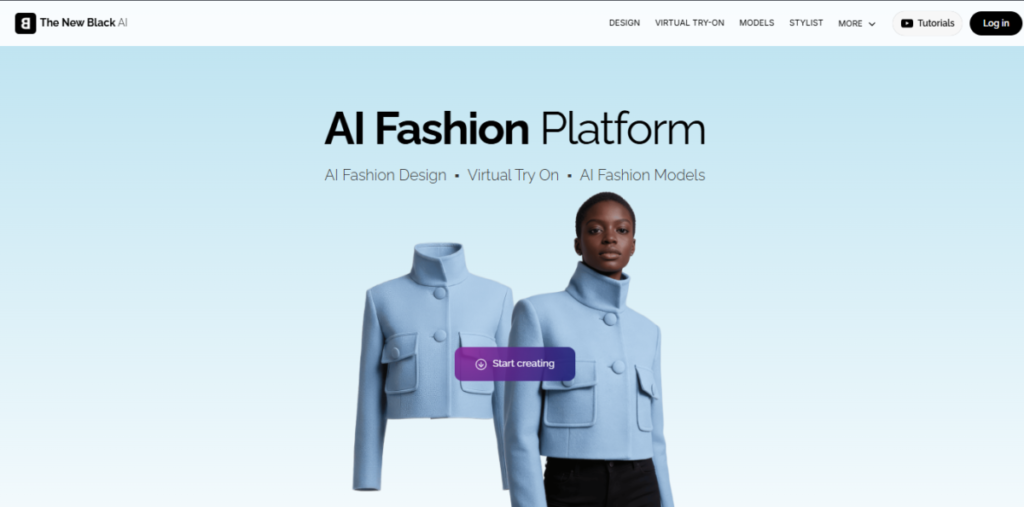Open the VIRTUAL TRY-ON menu item
The image size is (1024, 507).
pyautogui.click(x=690, y=23)
